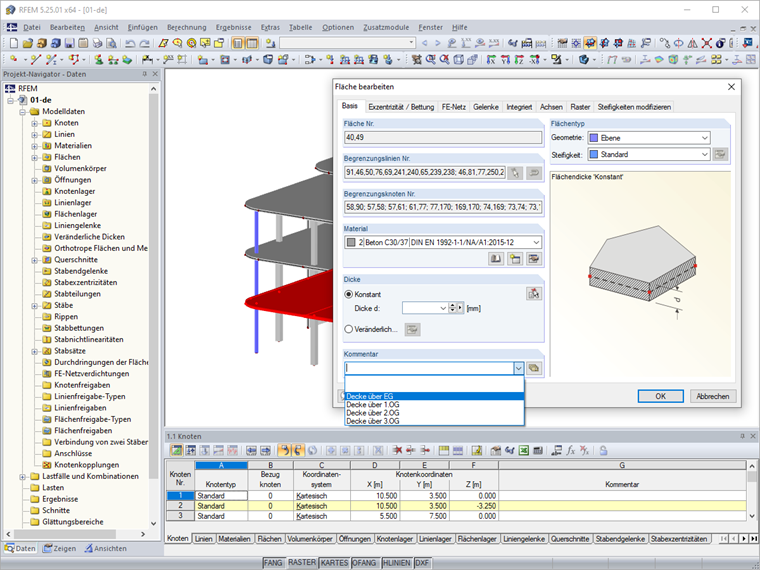The height and width of the screenshot is (570, 760).
Task: Click the edit stiffness icon beside Standard
Action: [720, 155]
